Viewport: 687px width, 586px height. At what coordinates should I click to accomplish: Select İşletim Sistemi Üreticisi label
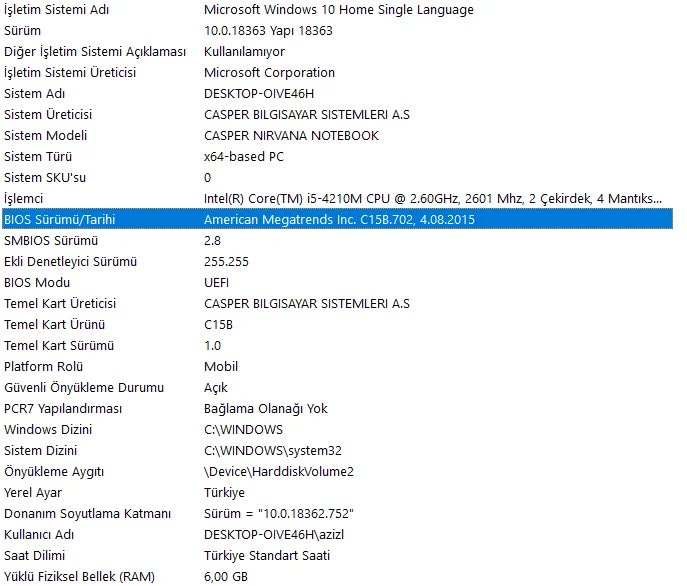coord(70,73)
